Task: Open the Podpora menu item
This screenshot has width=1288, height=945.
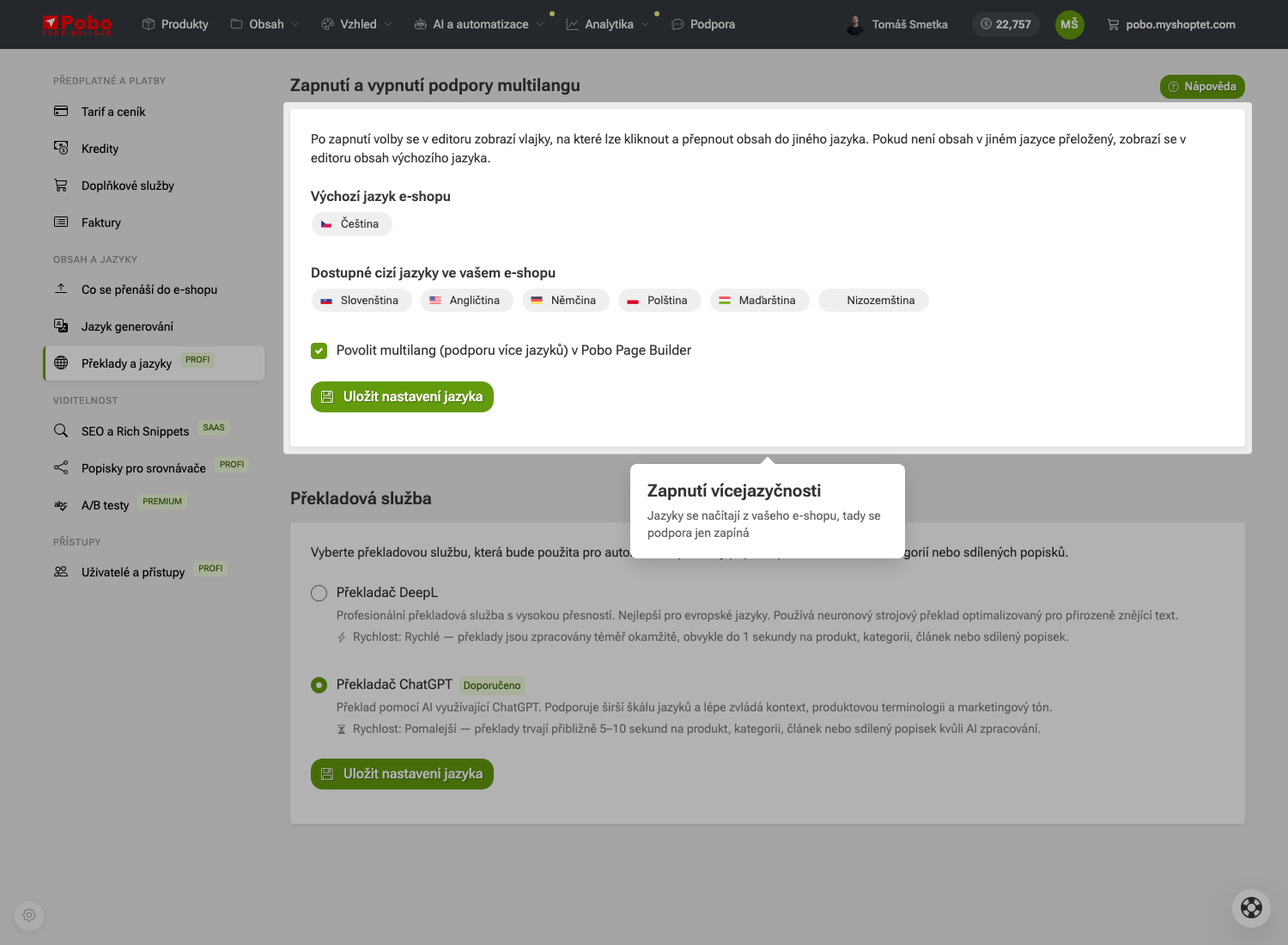Action: (x=703, y=24)
